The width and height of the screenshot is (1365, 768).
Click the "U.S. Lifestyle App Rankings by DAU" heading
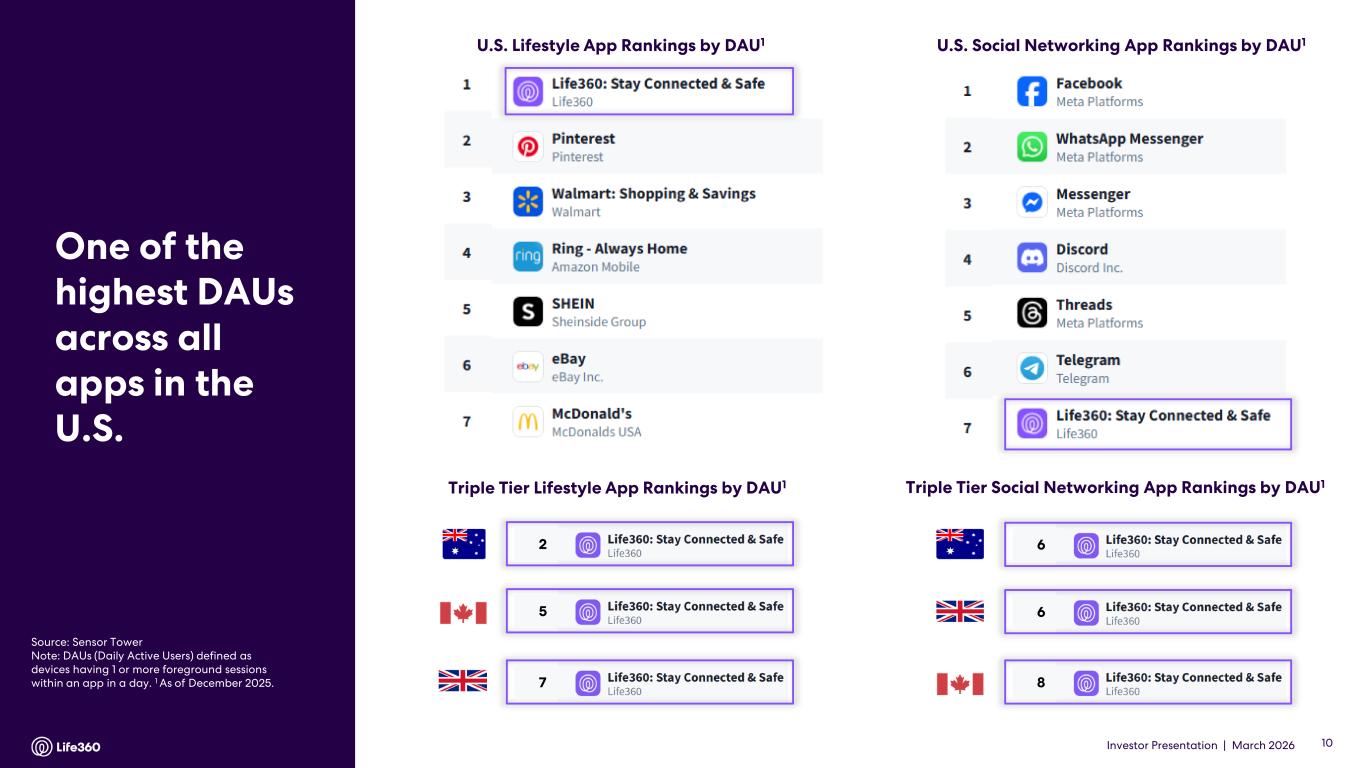[x=621, y=45]
